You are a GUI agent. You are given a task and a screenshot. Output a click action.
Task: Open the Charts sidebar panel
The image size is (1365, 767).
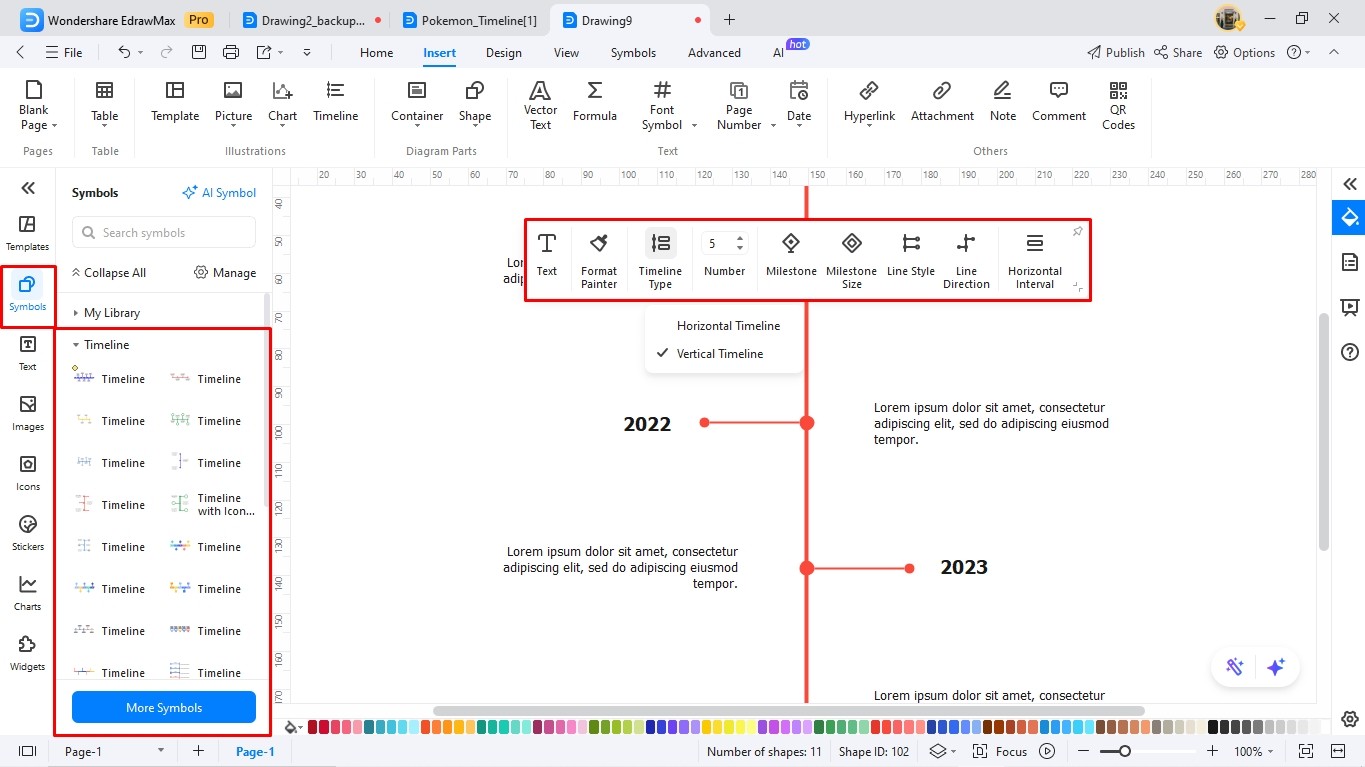27,593
